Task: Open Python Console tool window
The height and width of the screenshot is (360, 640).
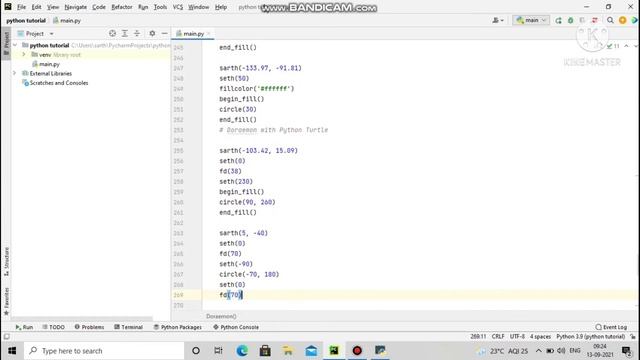Action: (236, 327)
